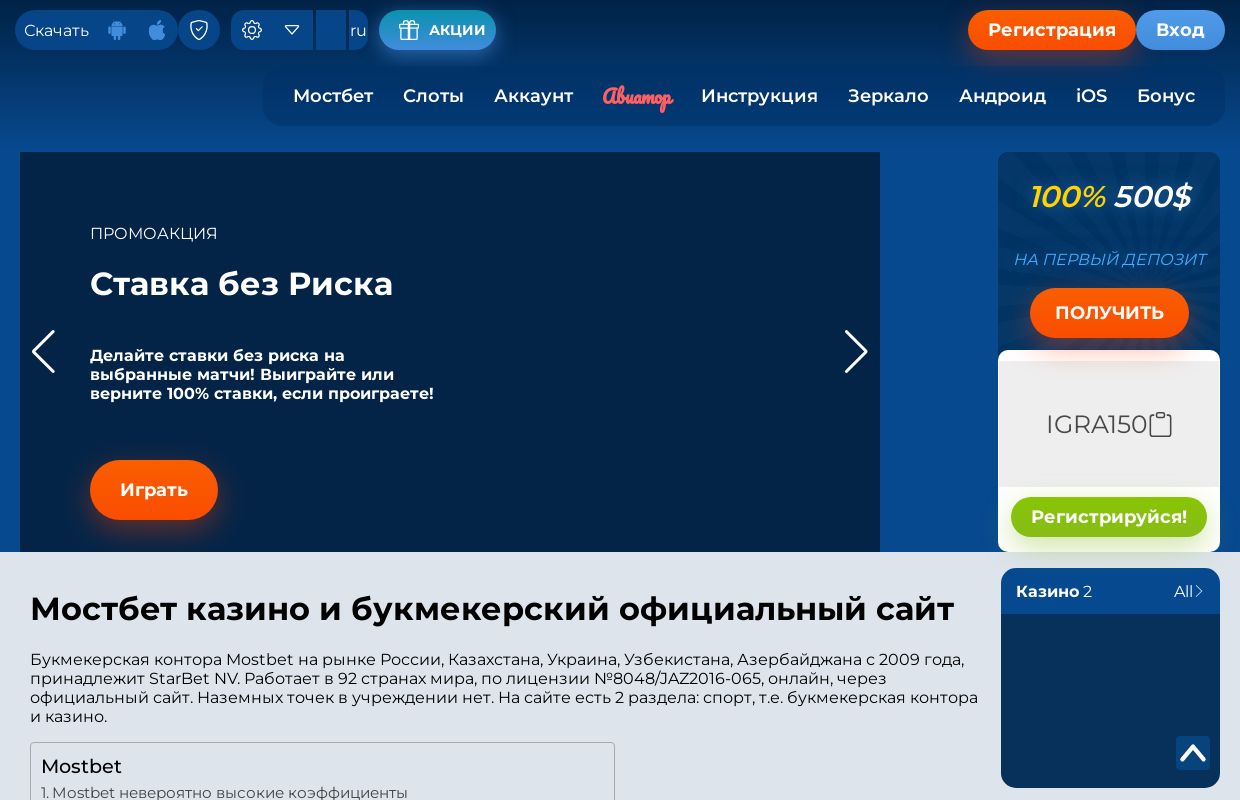Select the Android download icon

pyautogui.click(x=117, y=30)
